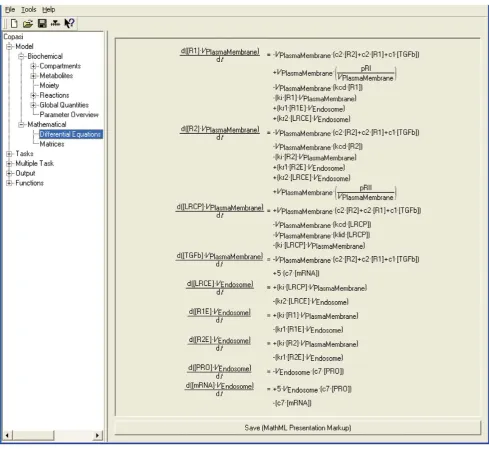Collapse the Biochemical tree node
489x450 pixels.
21,56
